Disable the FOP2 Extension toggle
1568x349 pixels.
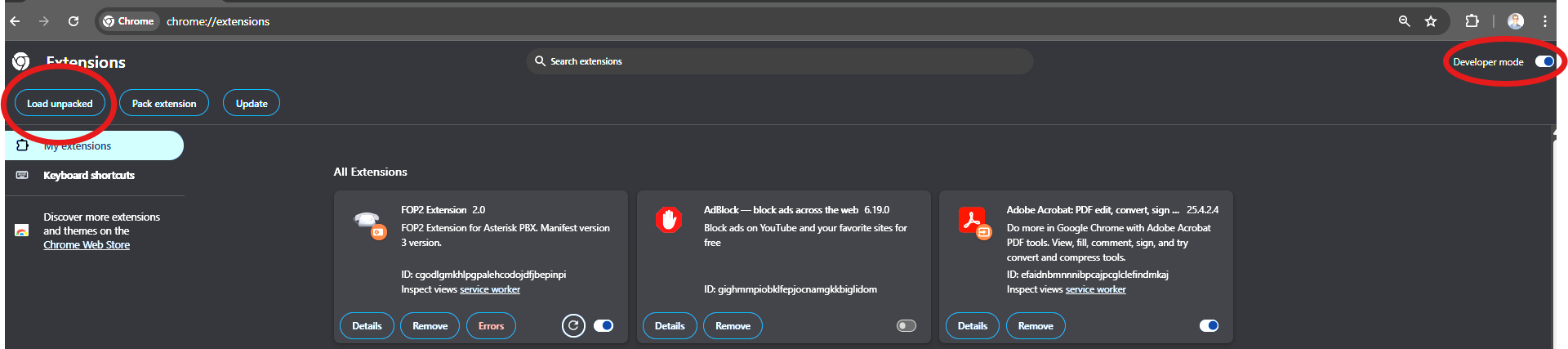[x=604, y=325]
